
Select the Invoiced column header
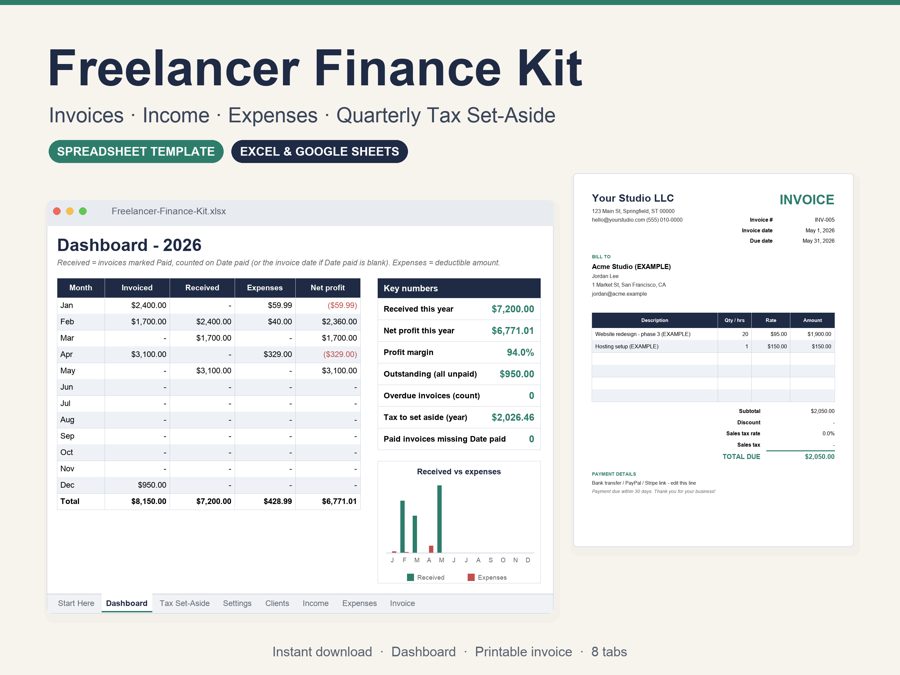click(x=137, y=288)
